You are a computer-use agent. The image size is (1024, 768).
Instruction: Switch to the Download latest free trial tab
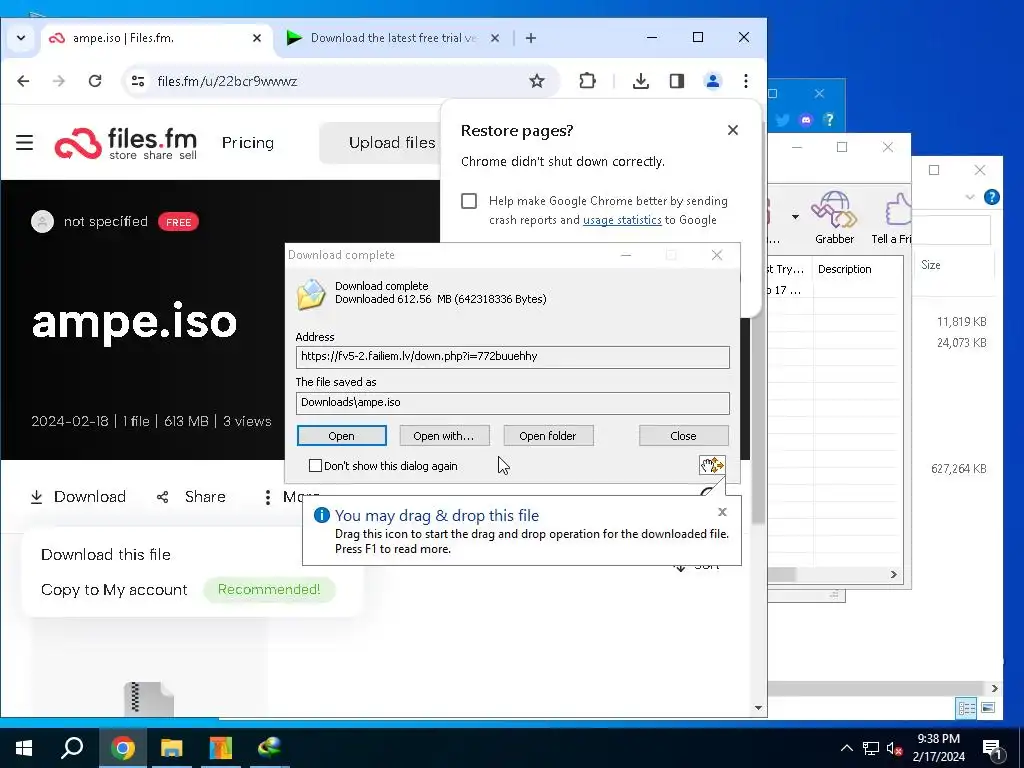392,38
